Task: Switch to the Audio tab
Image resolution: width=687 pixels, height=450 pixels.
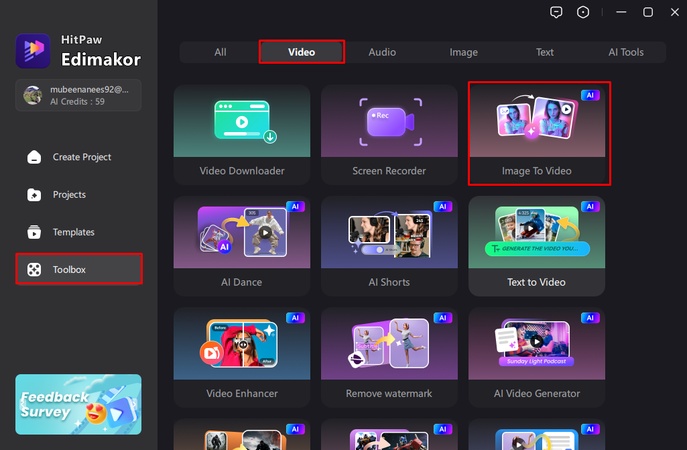Action: click(382, 52)
